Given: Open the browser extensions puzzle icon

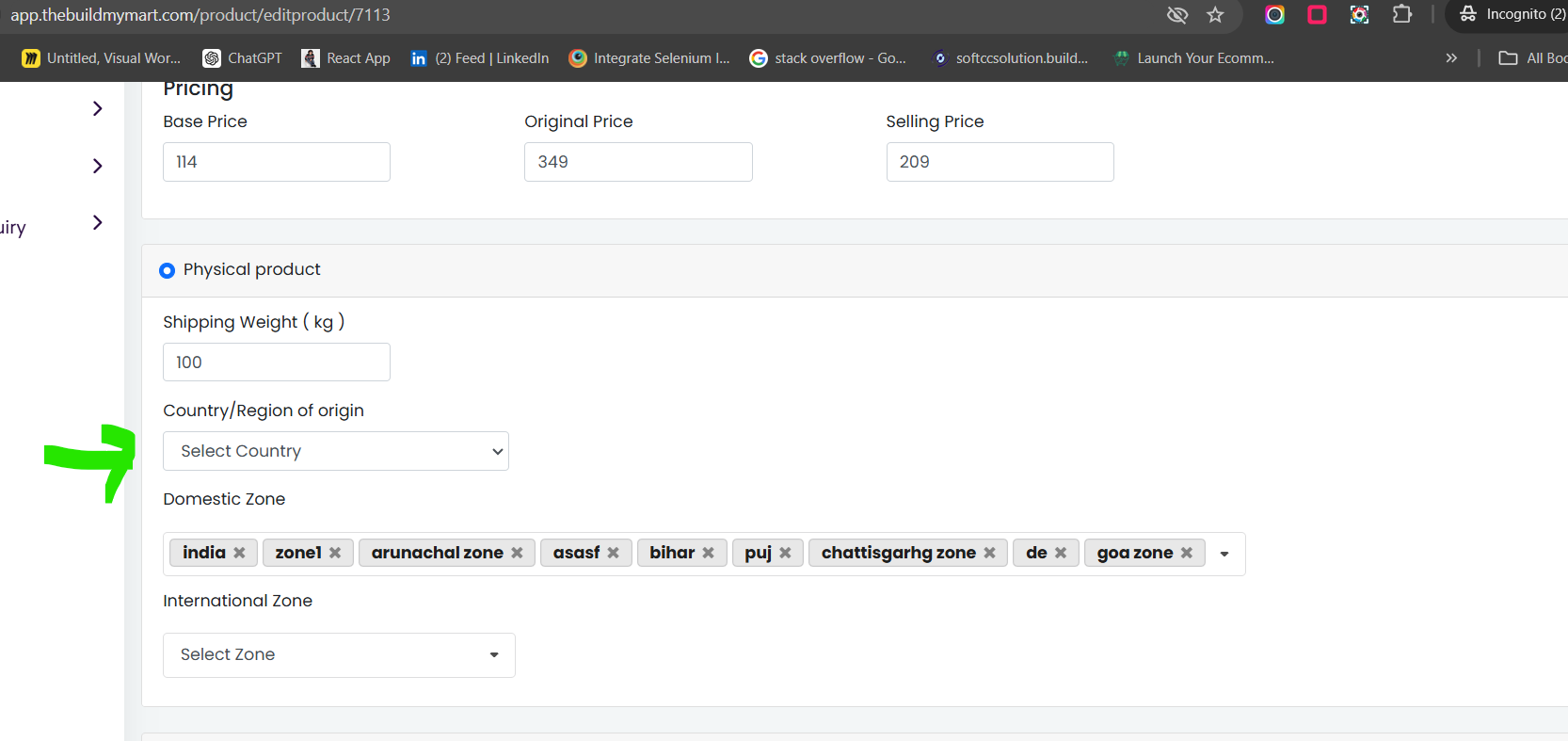Looking at the screenshot, I should coord(1401,14).
